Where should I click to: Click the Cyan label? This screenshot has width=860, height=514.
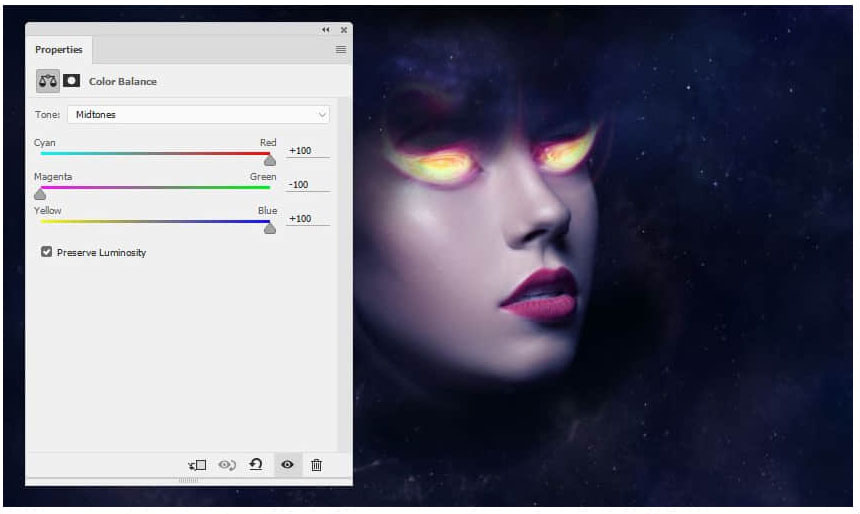44,143
